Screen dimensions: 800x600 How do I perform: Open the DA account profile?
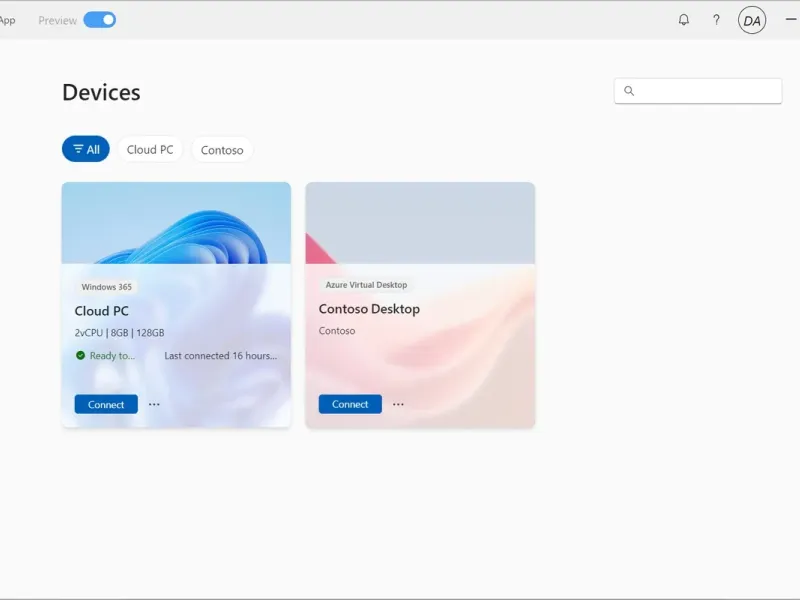point(752,20)
